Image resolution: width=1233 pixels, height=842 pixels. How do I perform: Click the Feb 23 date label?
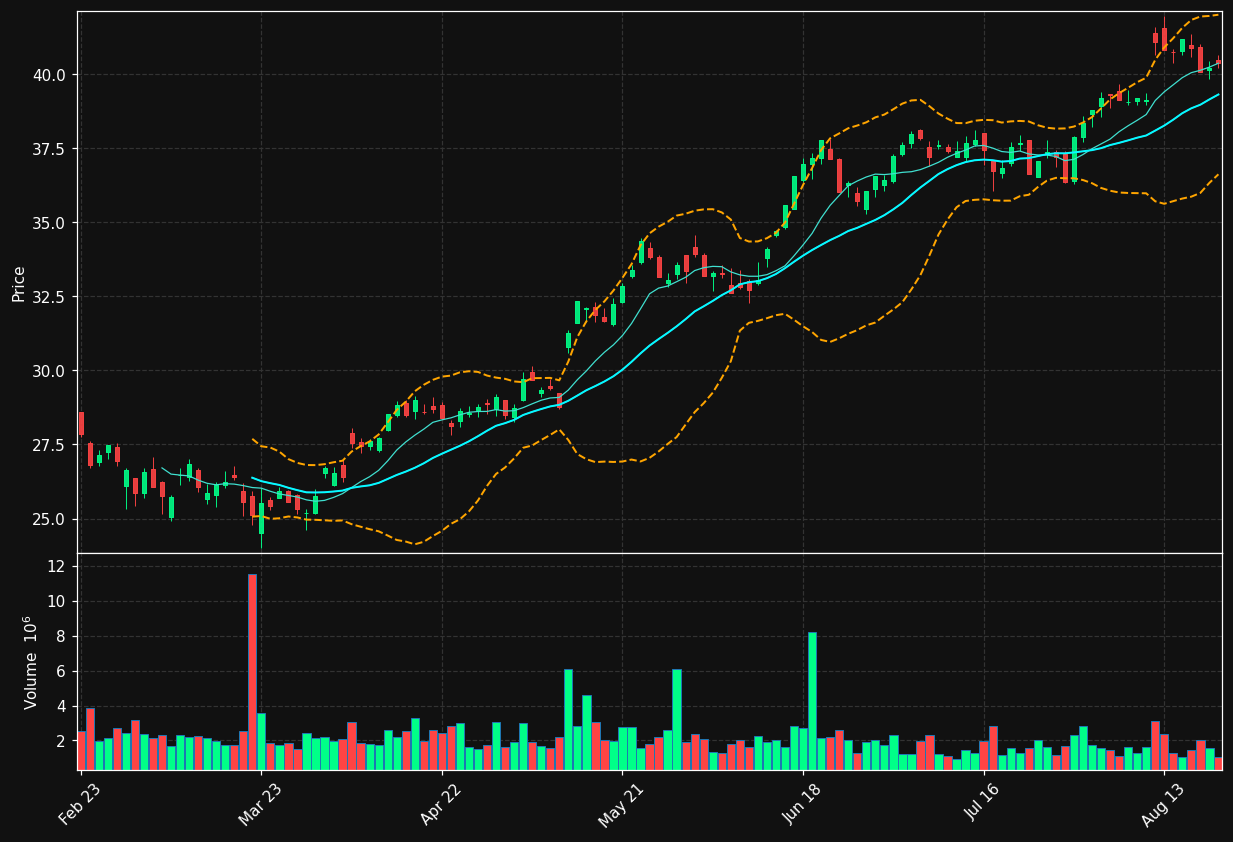click(80, 803)
